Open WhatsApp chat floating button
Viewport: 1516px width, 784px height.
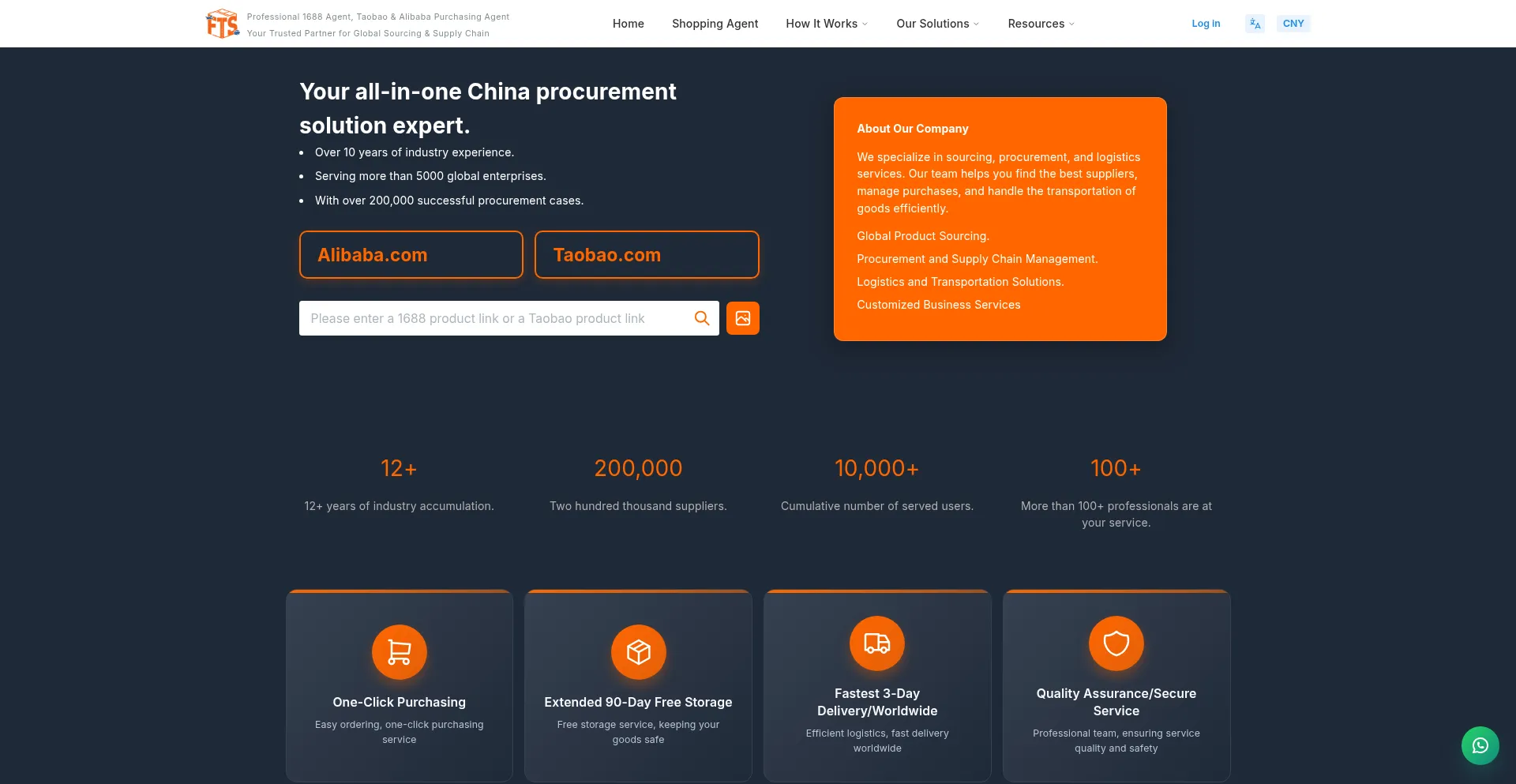pyautogui.click(x=1480, y=745)
